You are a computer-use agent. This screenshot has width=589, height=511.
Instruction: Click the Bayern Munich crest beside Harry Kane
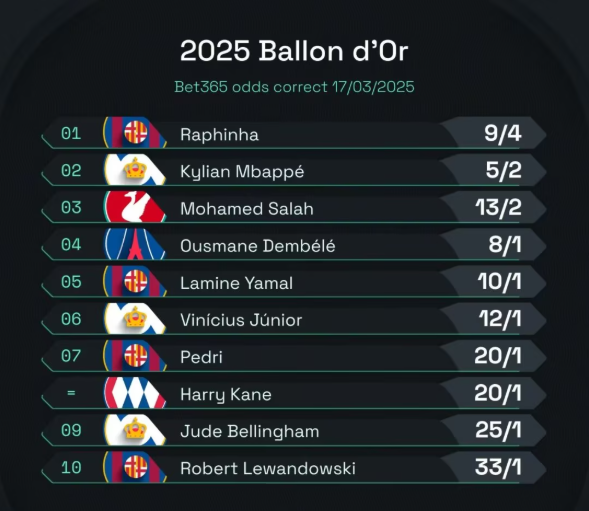[x=135, y=393]
